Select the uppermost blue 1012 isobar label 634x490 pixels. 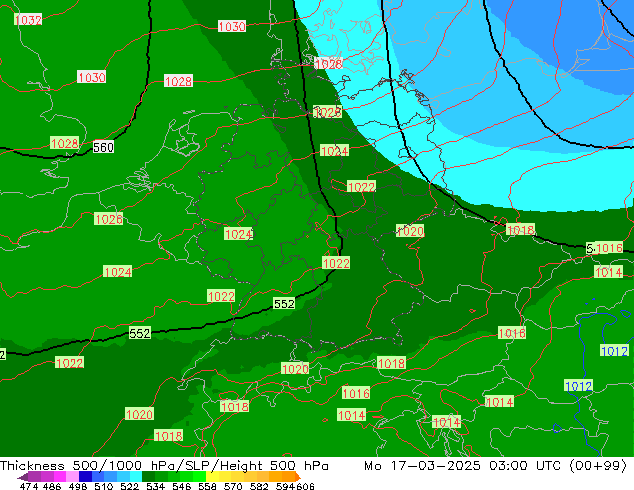pyautogui.click(x=614, y=351)
